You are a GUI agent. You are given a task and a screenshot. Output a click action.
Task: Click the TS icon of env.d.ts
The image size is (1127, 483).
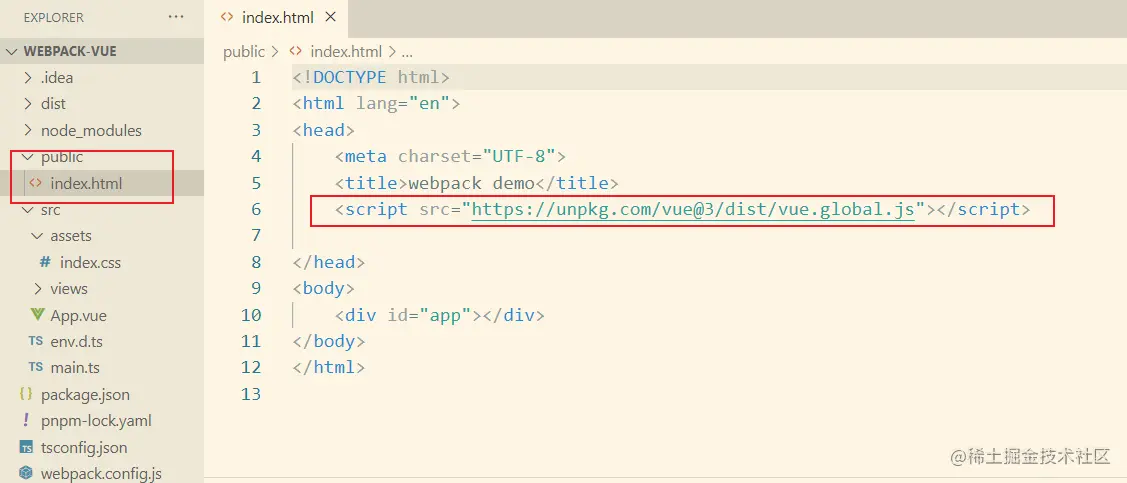click(x=36, y=341)
